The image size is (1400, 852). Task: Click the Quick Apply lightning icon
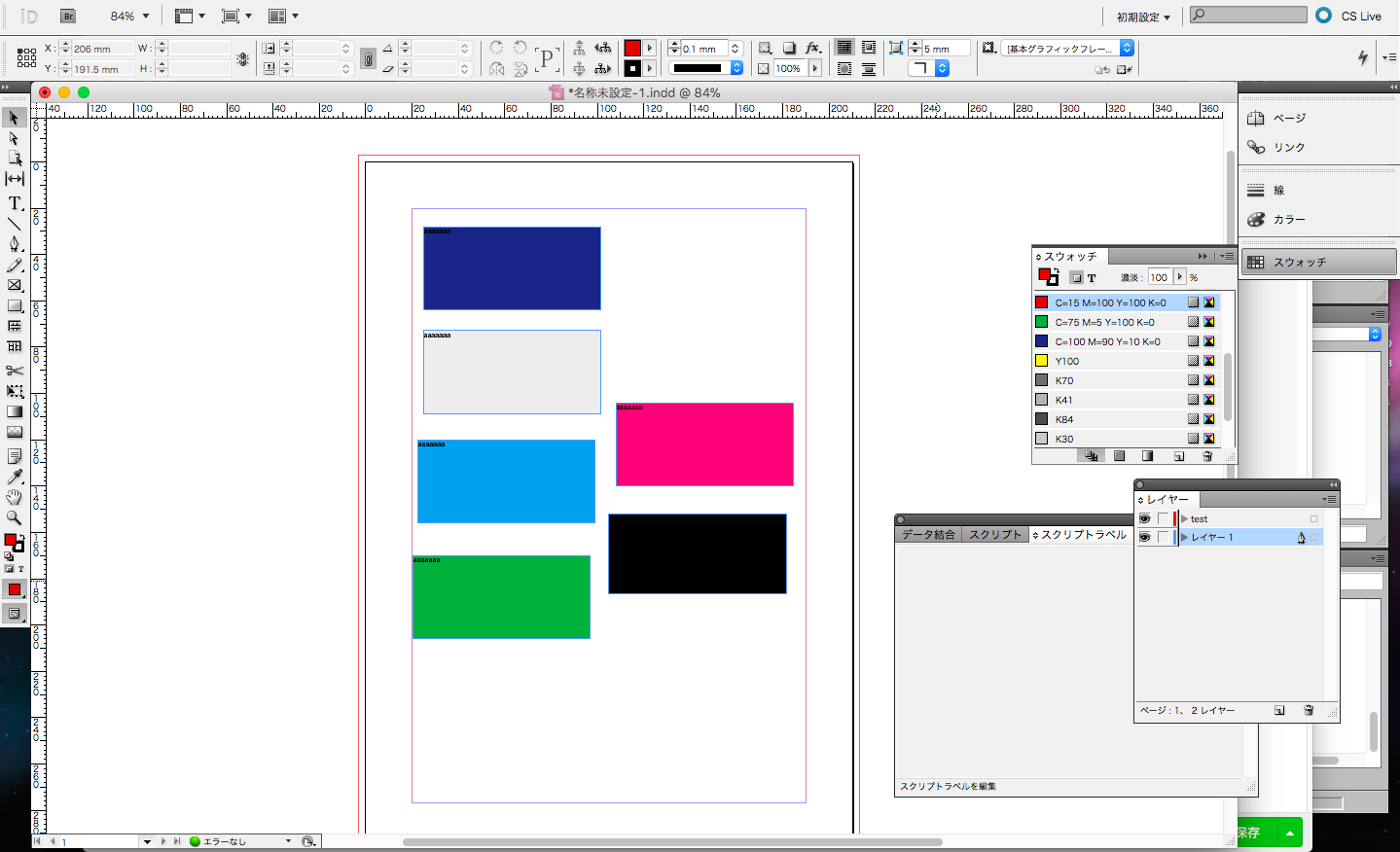tap(1363, 57)
